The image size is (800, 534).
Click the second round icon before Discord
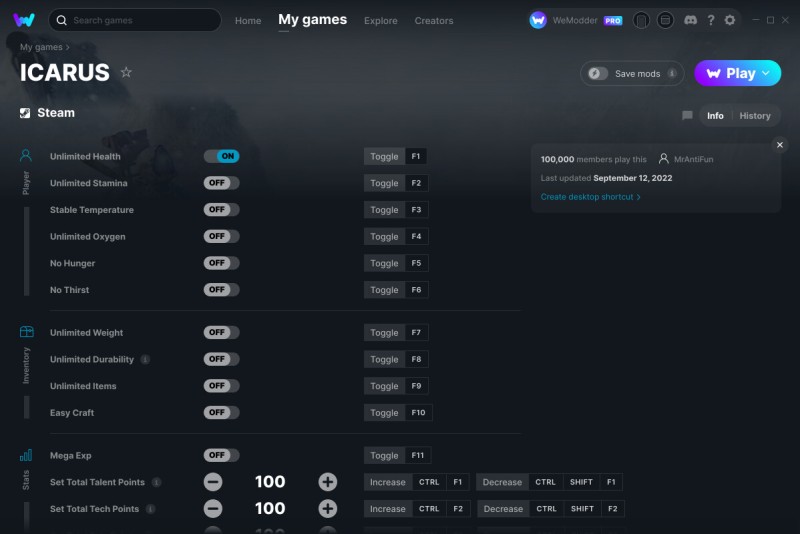click(665, 20)
